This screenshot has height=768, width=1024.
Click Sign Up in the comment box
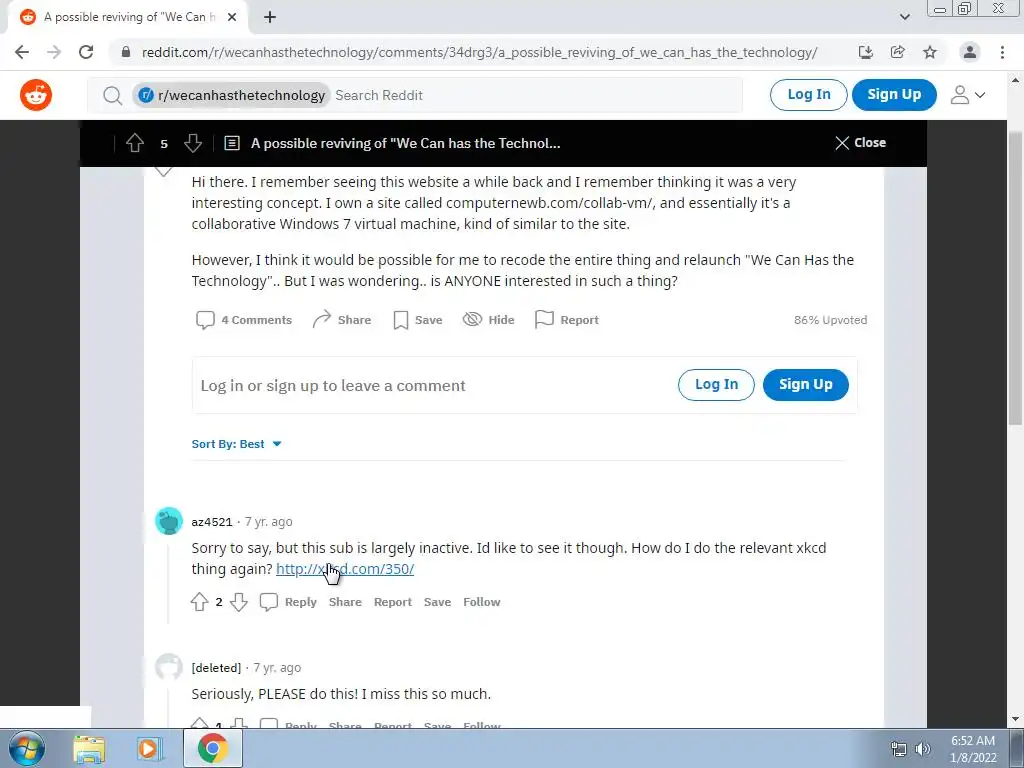pyautogui.click(x=806, y=385)
